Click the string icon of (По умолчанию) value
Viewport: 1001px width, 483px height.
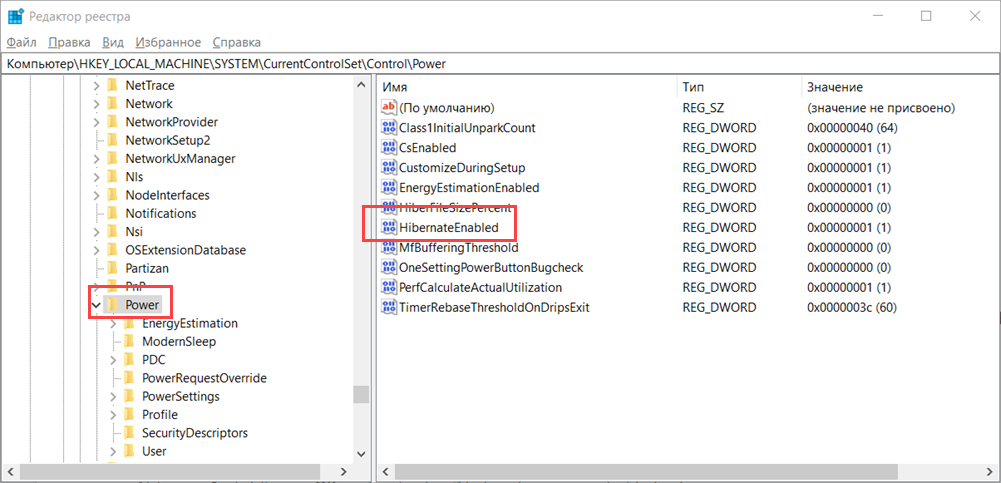(389, 107)
